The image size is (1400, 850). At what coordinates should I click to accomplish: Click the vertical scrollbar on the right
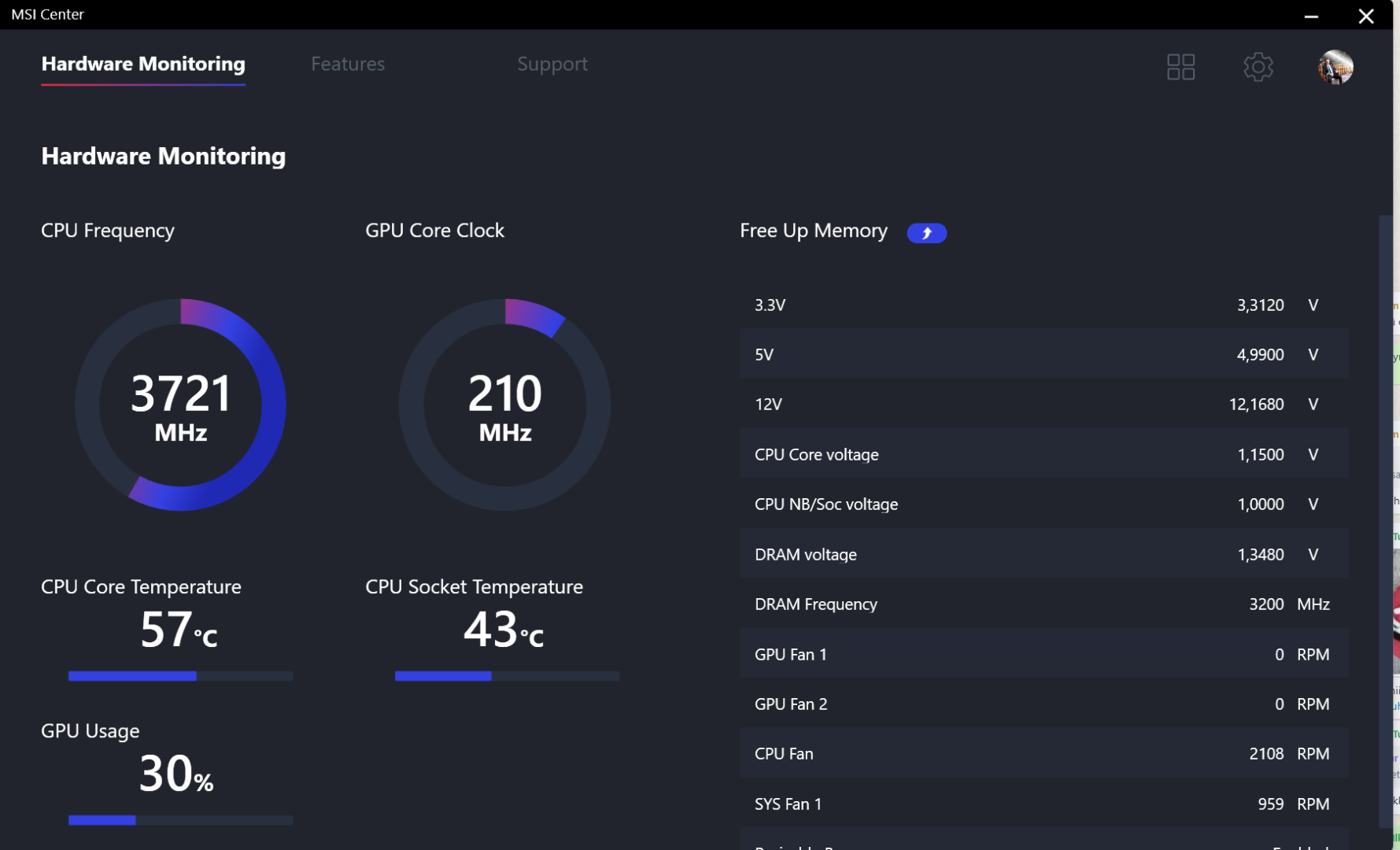pos(1385,519)
